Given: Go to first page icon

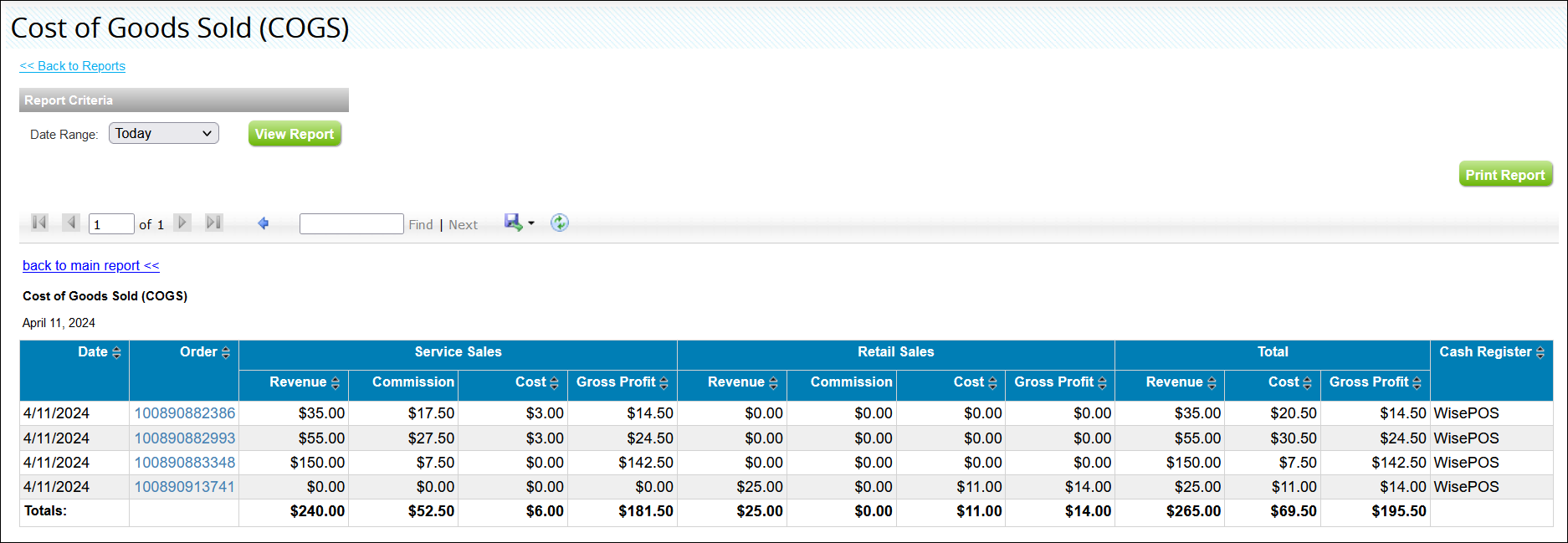Looking at the screenshot, I should pos(39,223).
